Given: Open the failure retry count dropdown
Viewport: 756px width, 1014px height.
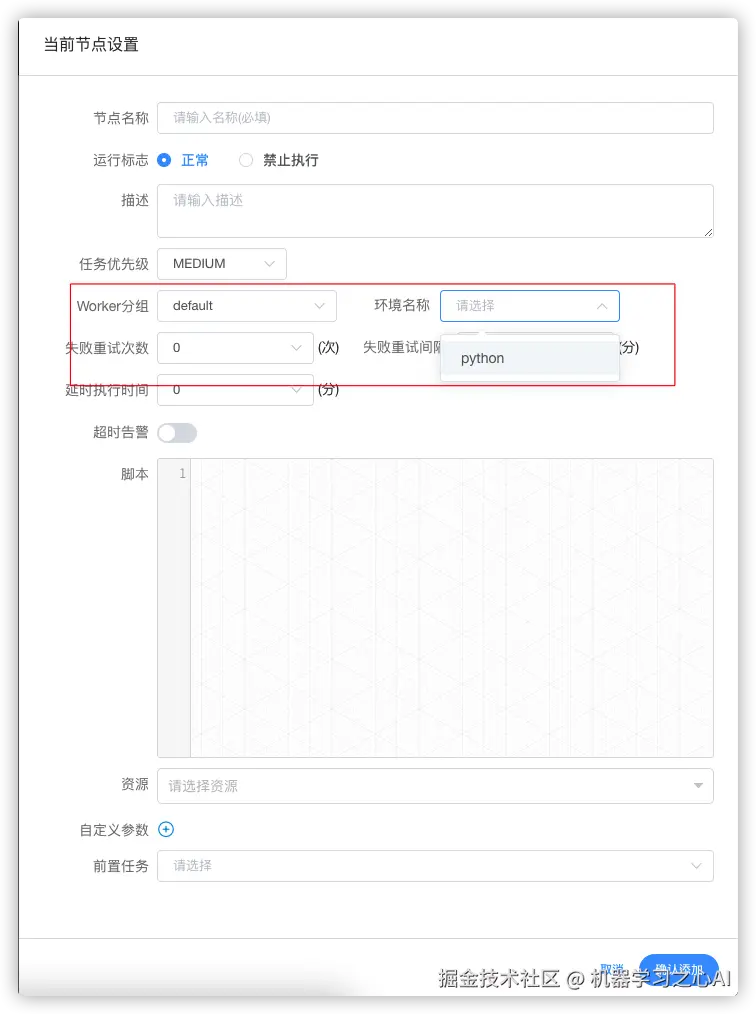Looking at the screenshot, I should pos(235,348).
